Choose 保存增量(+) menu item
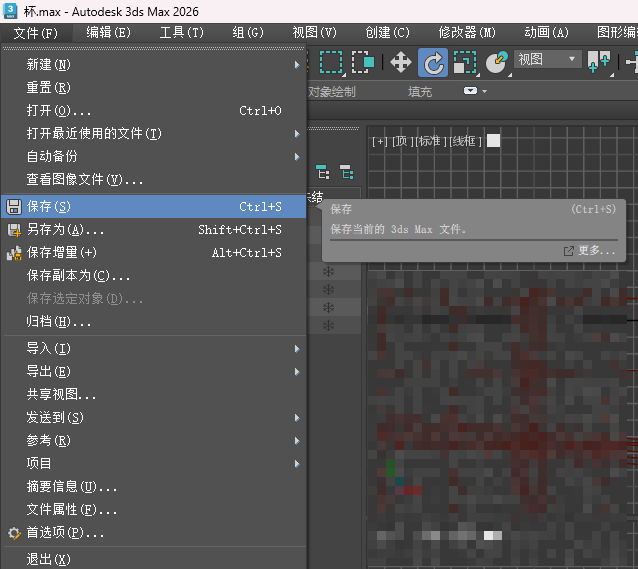Screen dimensions: 638x569 [x=154, y=252]
